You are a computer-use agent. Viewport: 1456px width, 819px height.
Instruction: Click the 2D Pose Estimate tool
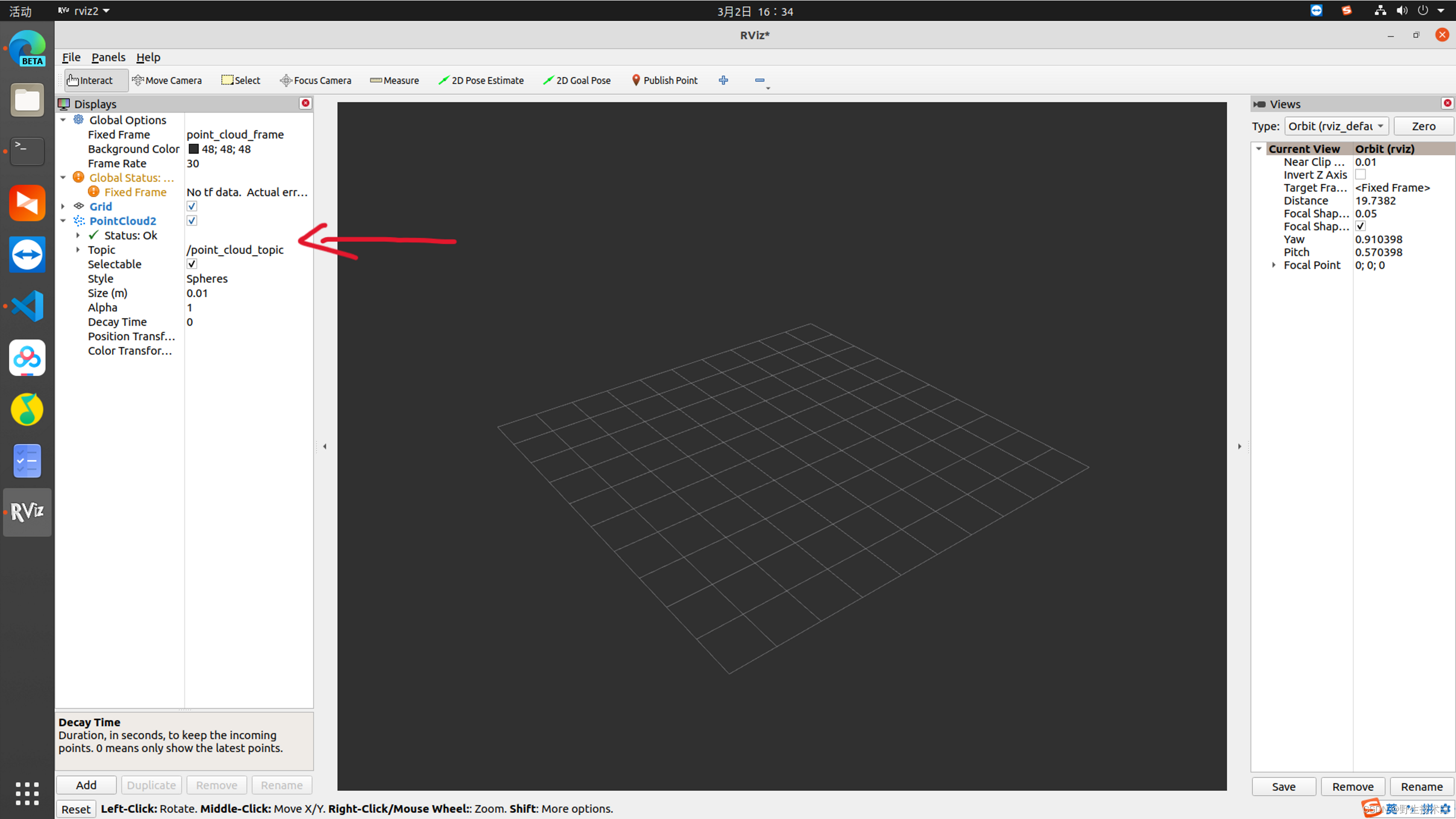pos(484,80)
